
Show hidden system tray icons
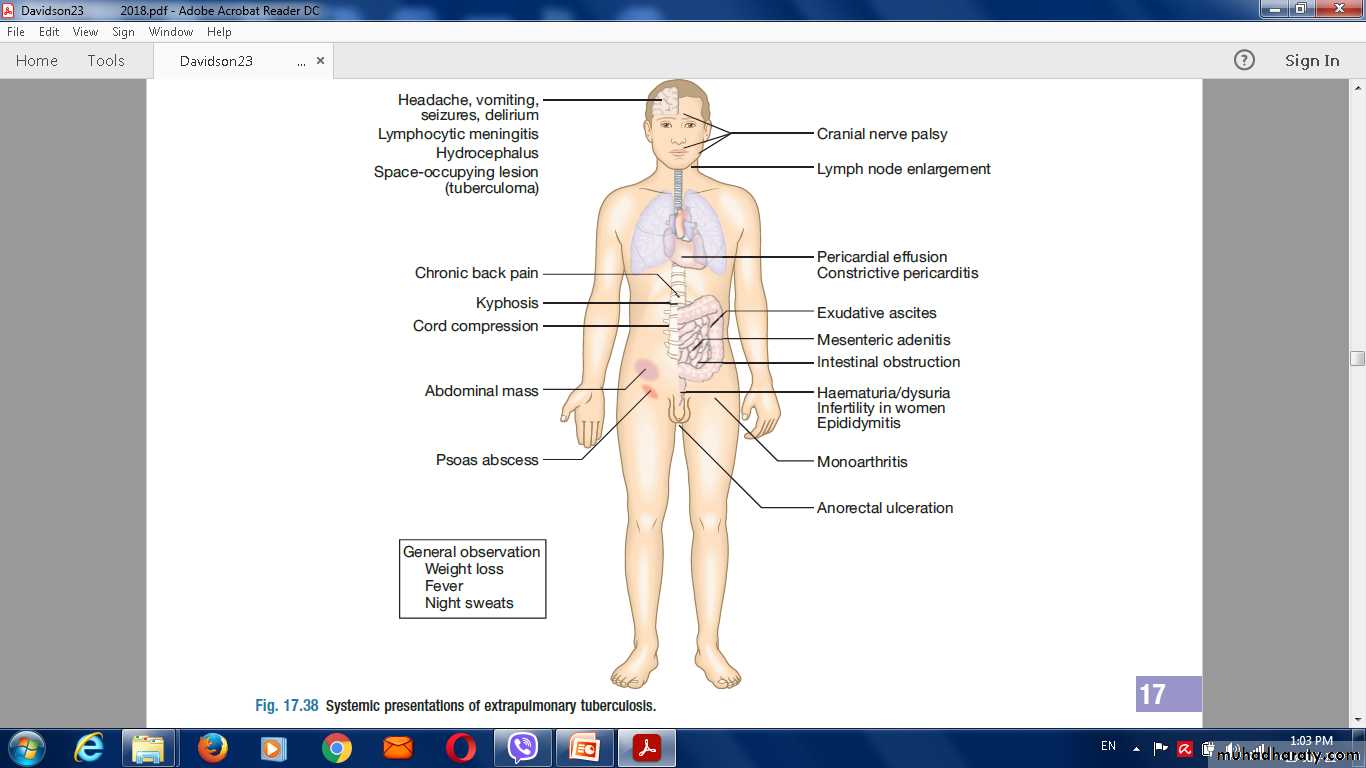1136,748
